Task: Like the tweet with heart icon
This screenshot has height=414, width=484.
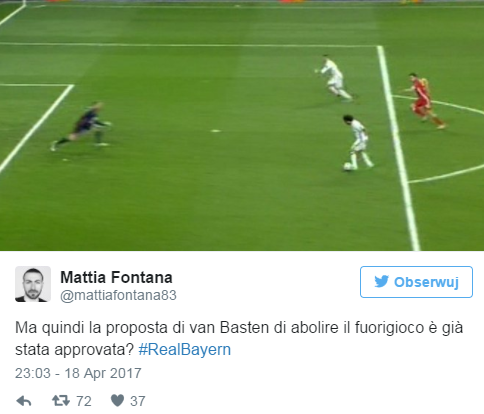Action: click(117, 401)
